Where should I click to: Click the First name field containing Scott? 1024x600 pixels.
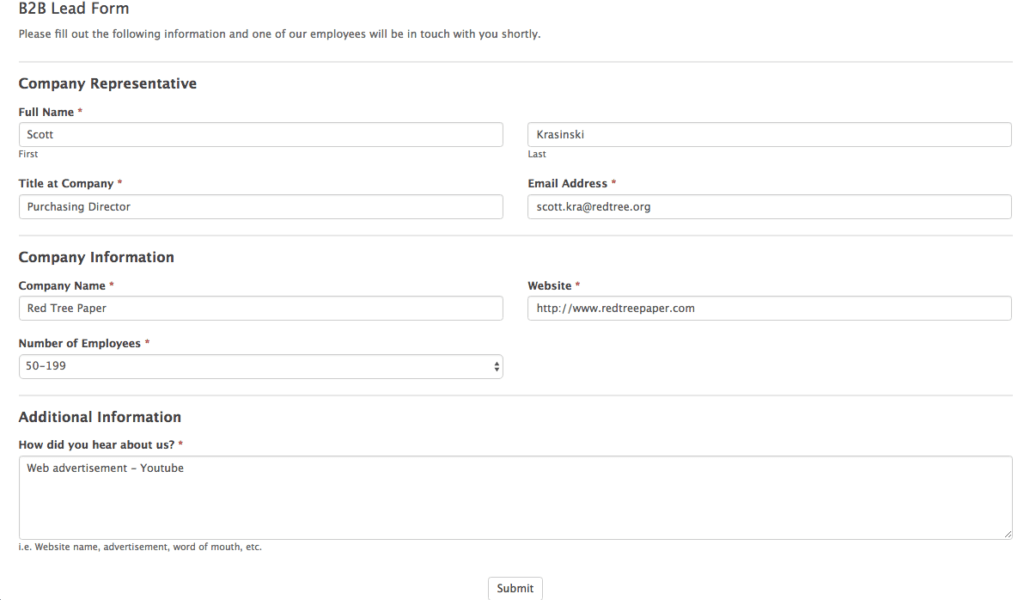click(260, 135)
